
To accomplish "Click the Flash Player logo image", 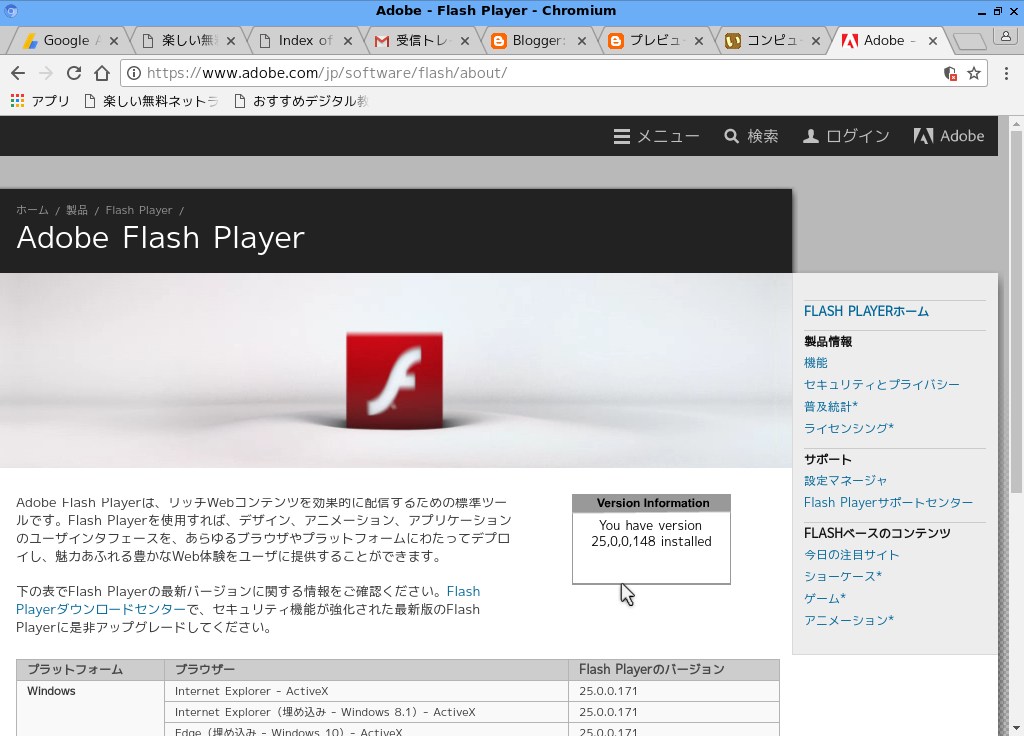I will point(394,381).
